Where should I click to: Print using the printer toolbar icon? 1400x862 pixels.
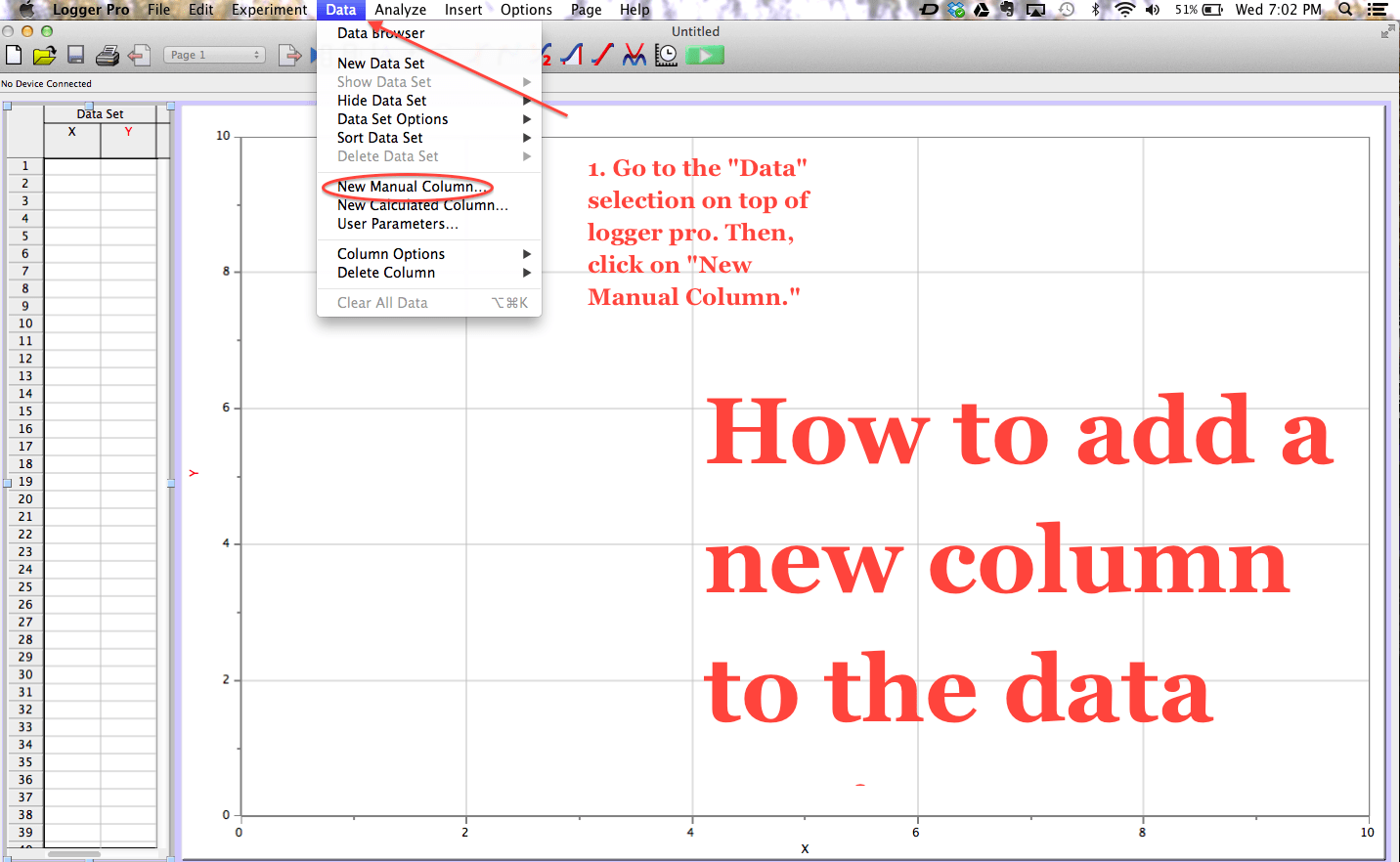pyautogui.click(x=108, y=55)
